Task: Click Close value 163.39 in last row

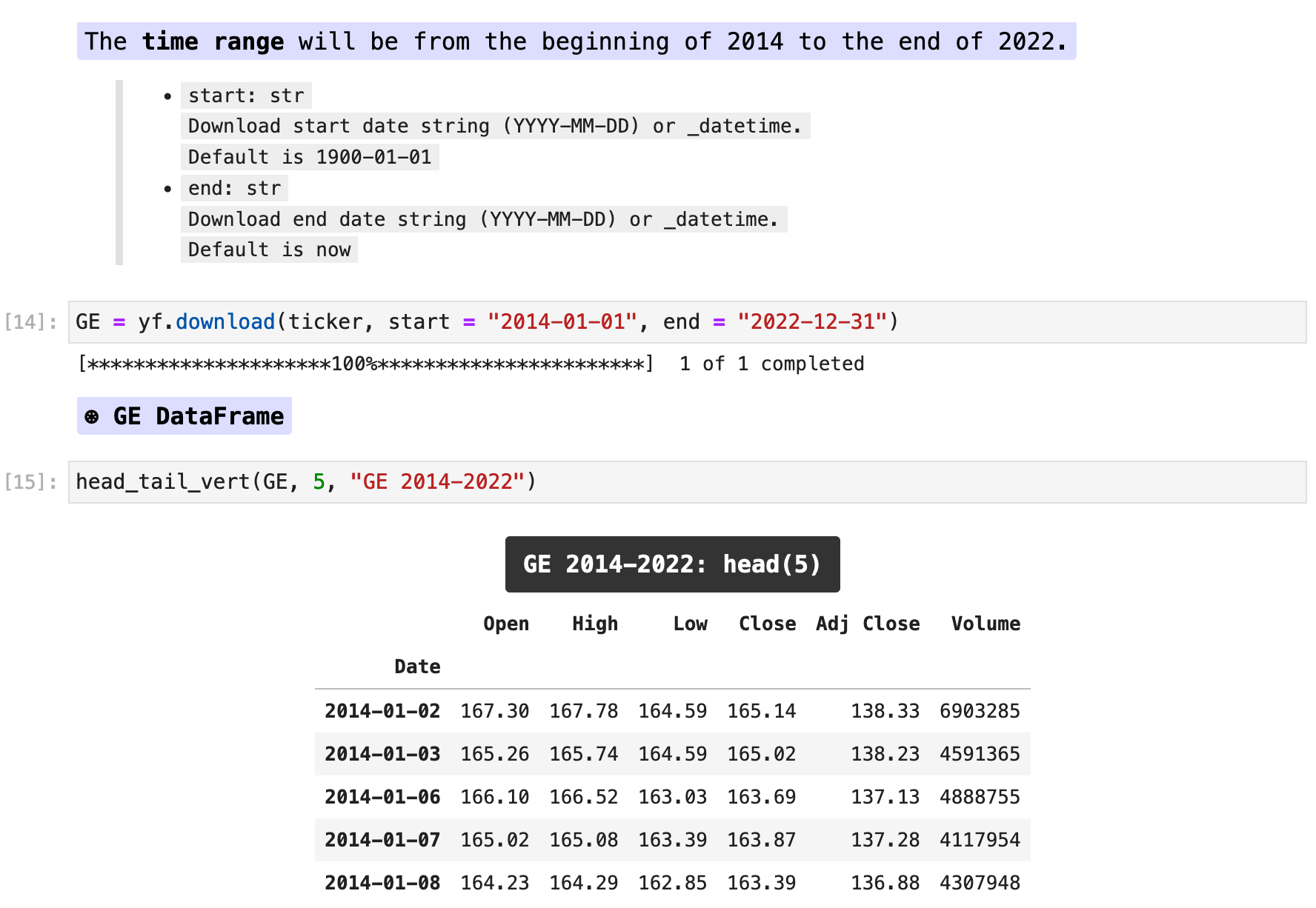Action: [x=762, y=883]
